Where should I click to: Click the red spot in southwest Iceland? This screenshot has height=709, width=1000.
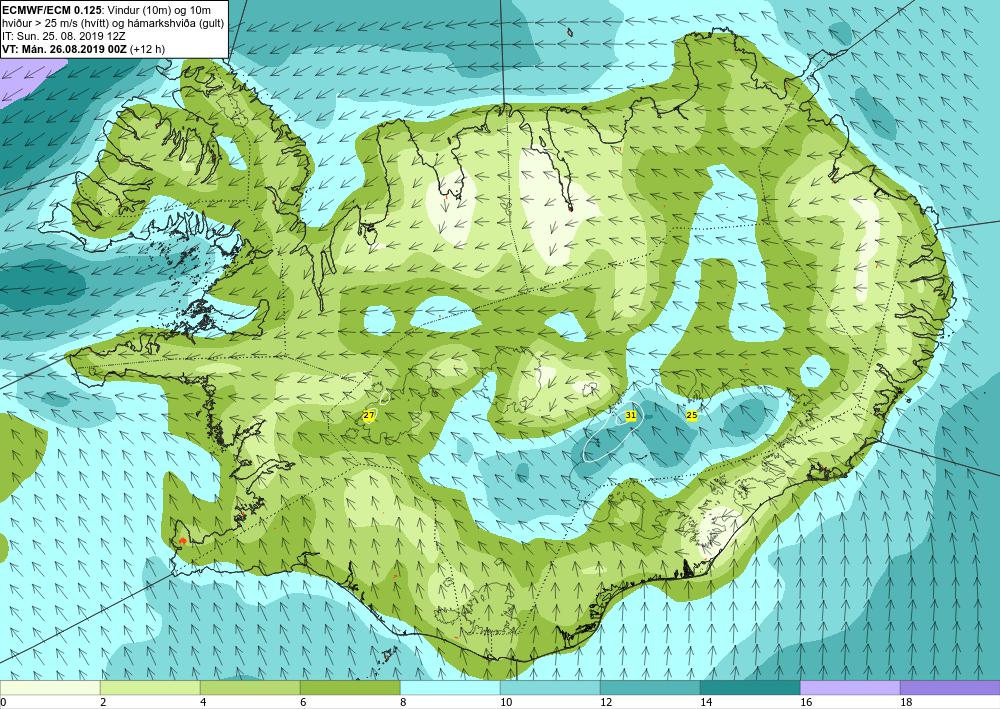(x=182, y=540)
